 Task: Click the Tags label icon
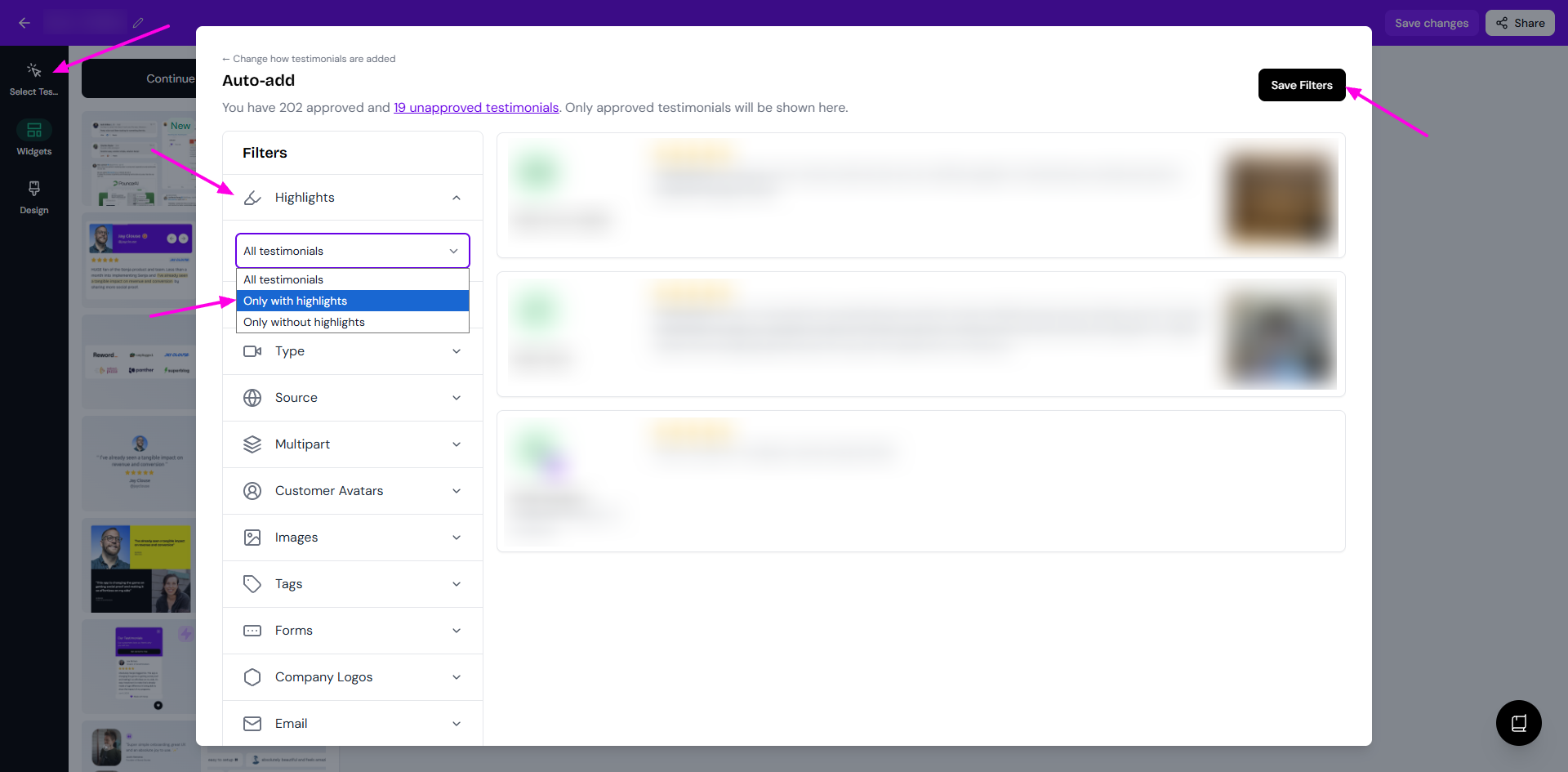pyautogui.click(x=252, y=584)
